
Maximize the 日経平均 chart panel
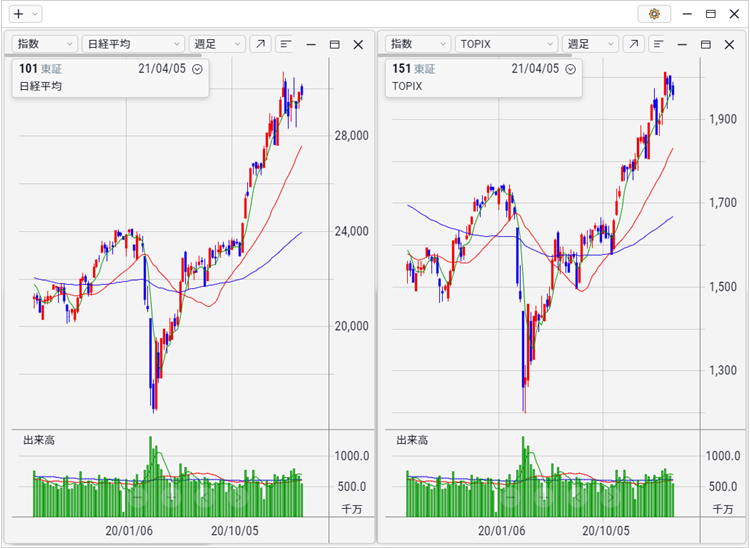coord(334,44)
